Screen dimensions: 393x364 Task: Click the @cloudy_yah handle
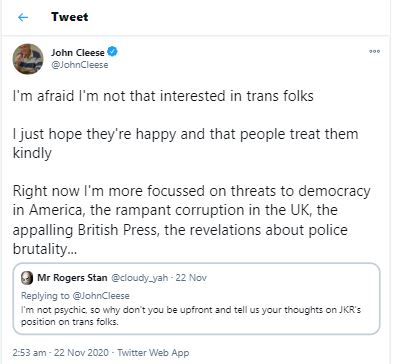point(139,278)
